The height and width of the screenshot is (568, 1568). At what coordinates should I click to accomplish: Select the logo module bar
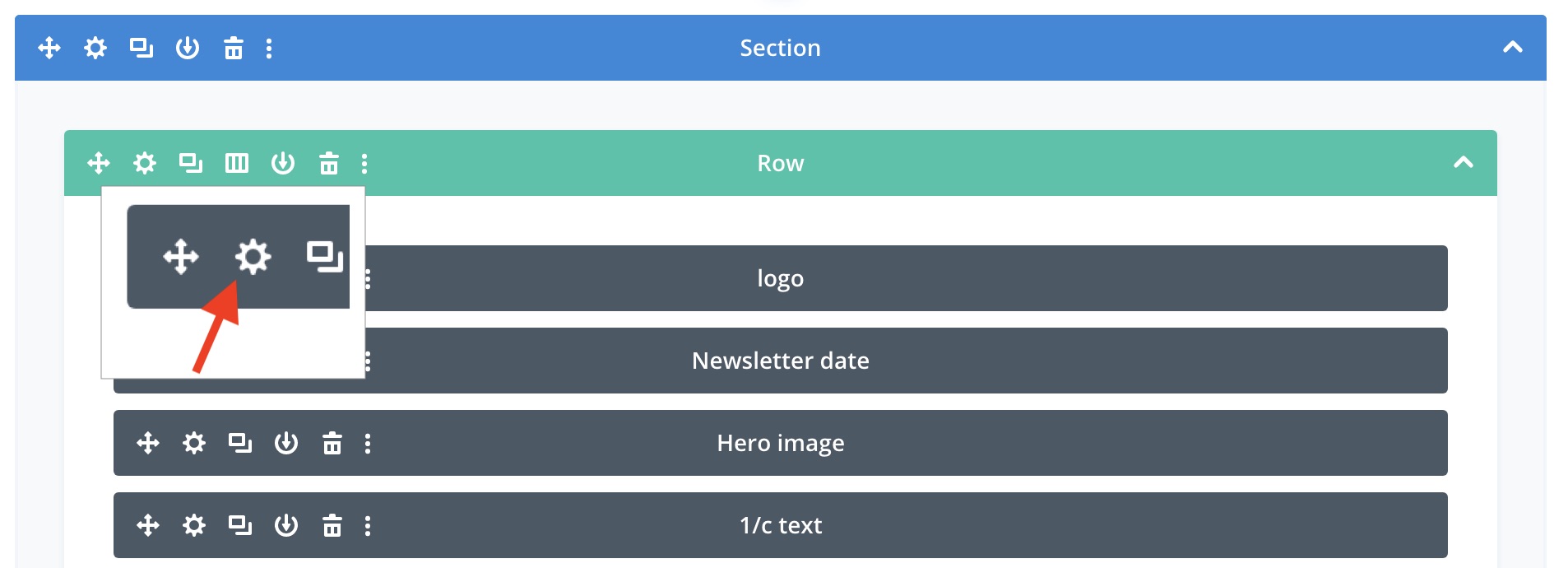780,278
